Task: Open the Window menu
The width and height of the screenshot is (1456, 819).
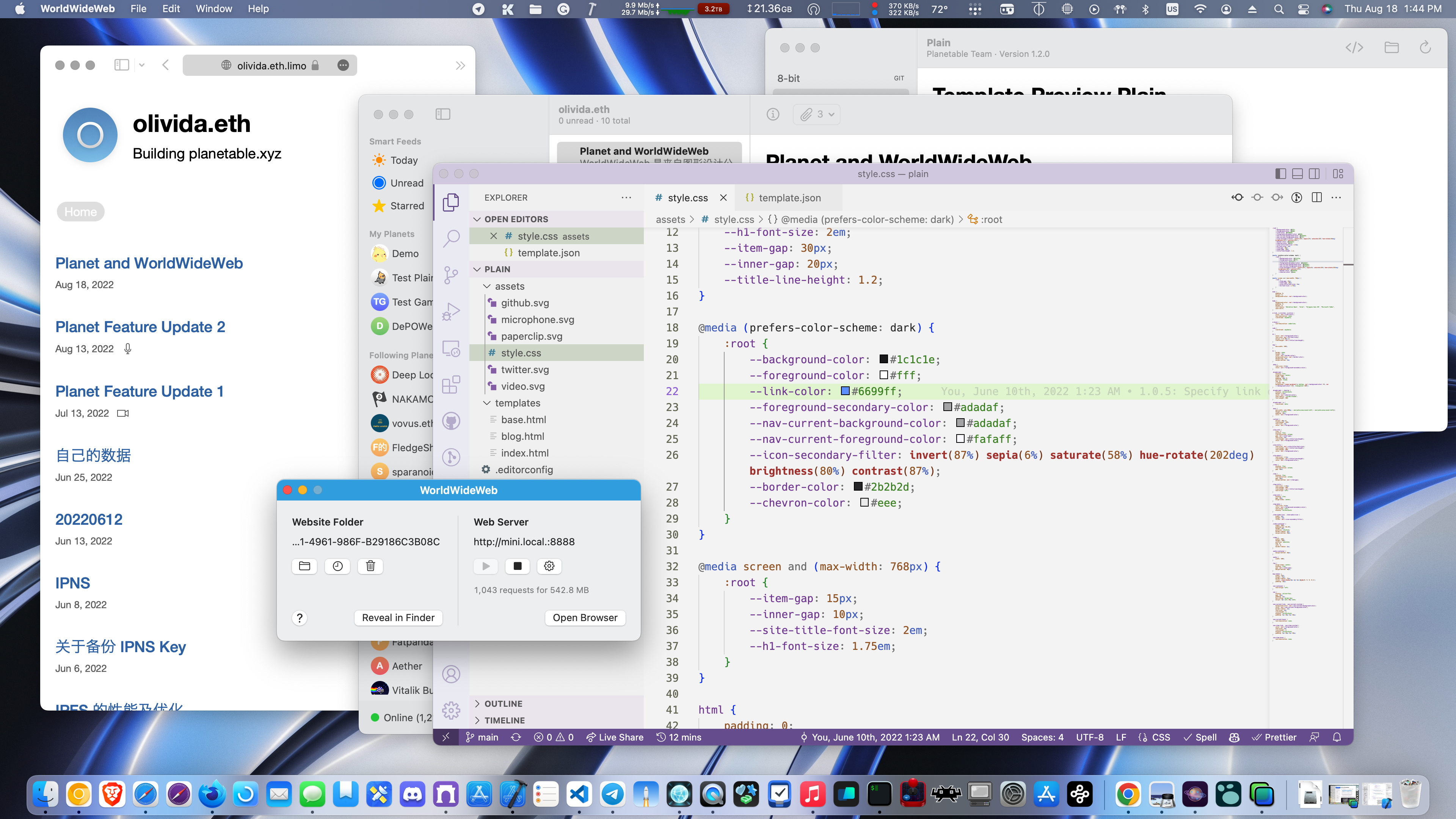Action: [x=213, y=8]
